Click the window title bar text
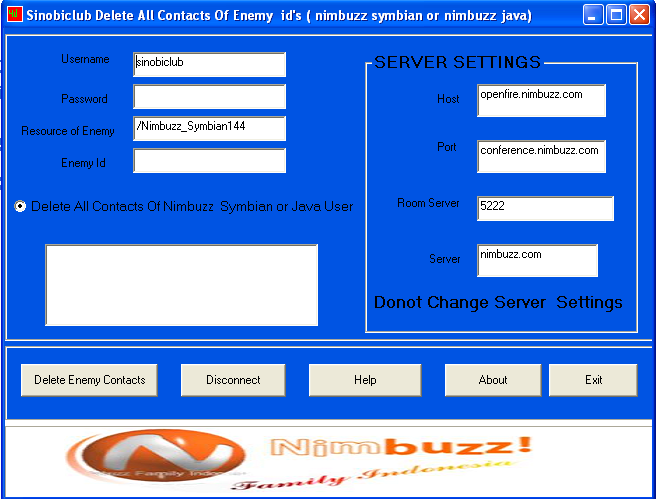Image resolution: width=658 pixels, height=499 pixels. [x=279, y=16]
